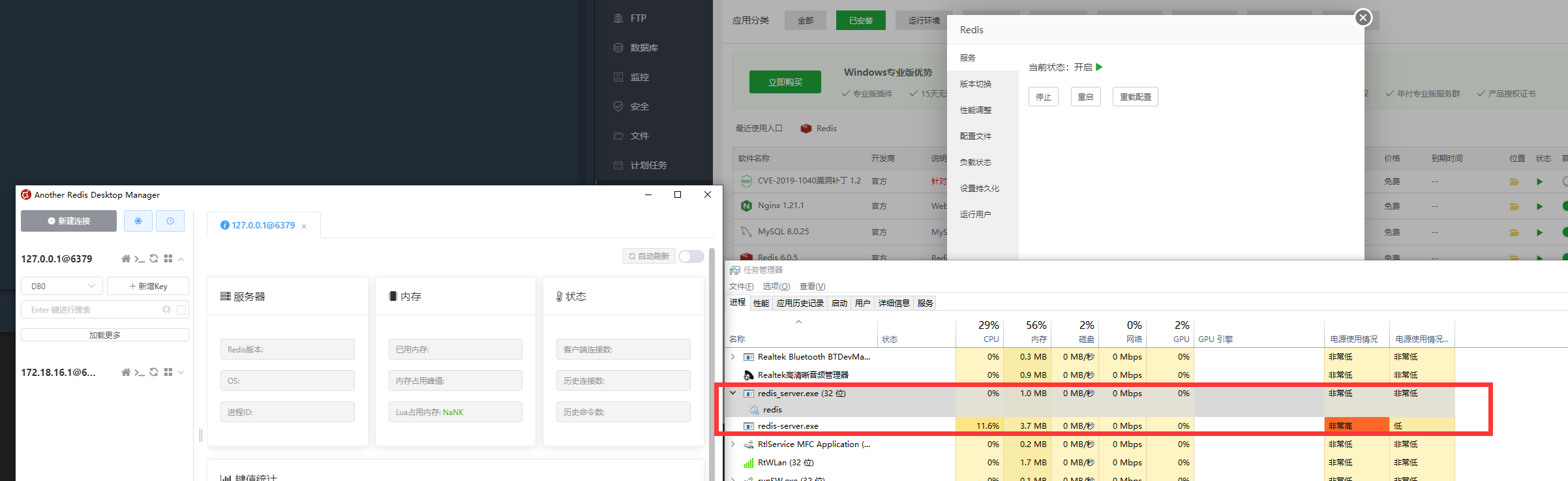Viewport: 1568px width, 481px height.
Task: Check the exact match checkbox in key search
Action: tap(181, 310)
